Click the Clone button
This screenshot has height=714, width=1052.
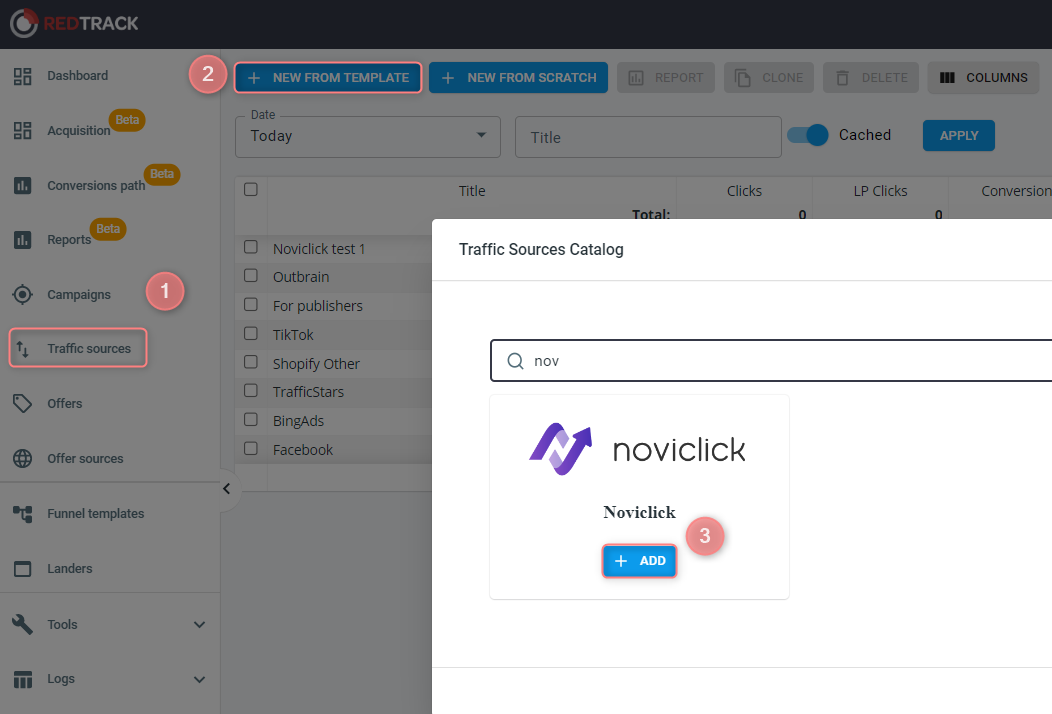(x=769, y=78)
